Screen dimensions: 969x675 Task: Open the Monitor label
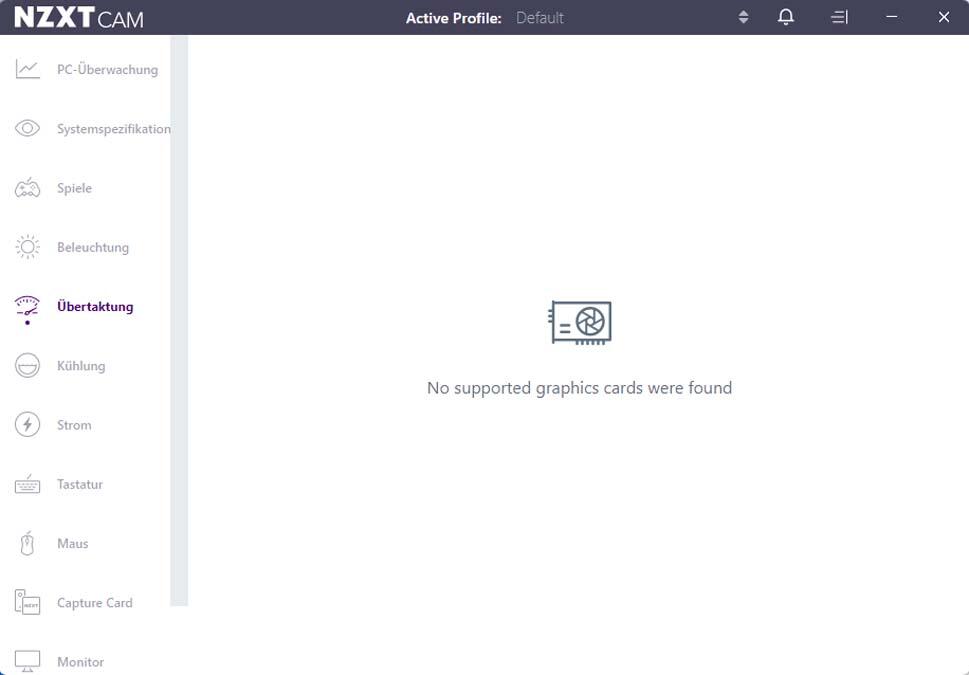80,662
